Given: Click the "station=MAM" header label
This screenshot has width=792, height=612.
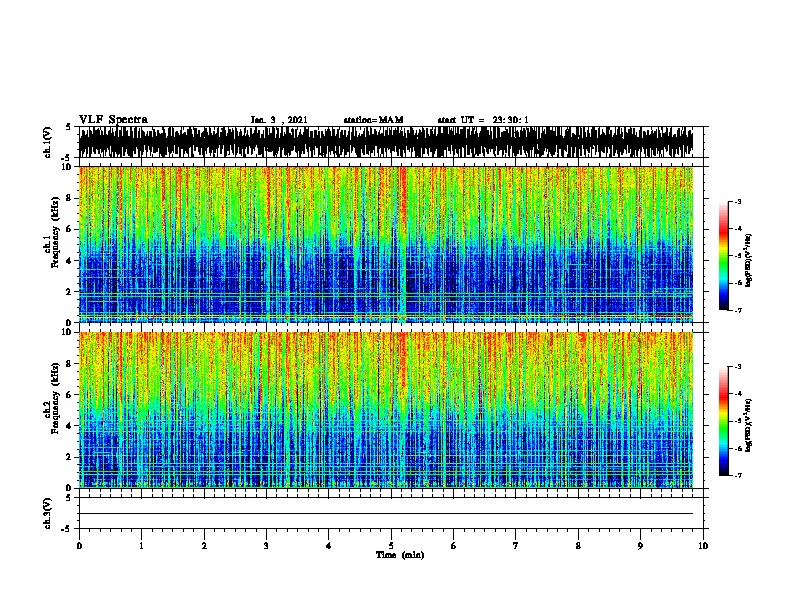Looking at the screenshot, I should (x=373, y=120).
